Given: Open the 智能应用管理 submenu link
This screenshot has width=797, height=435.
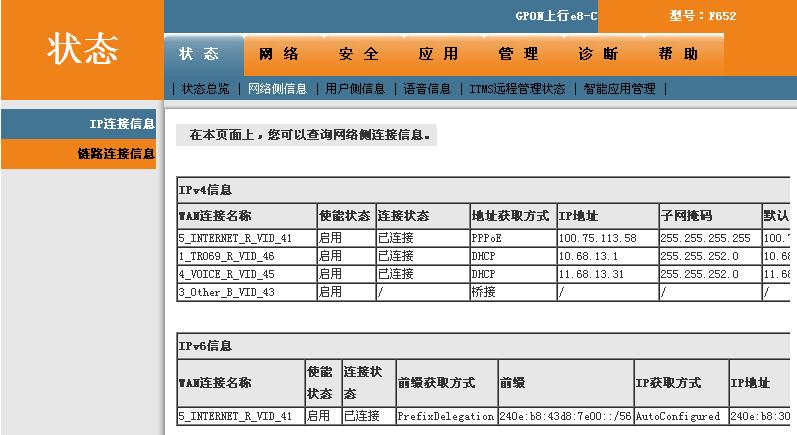Looking at the screenshot, I should (x=619, y=89).
